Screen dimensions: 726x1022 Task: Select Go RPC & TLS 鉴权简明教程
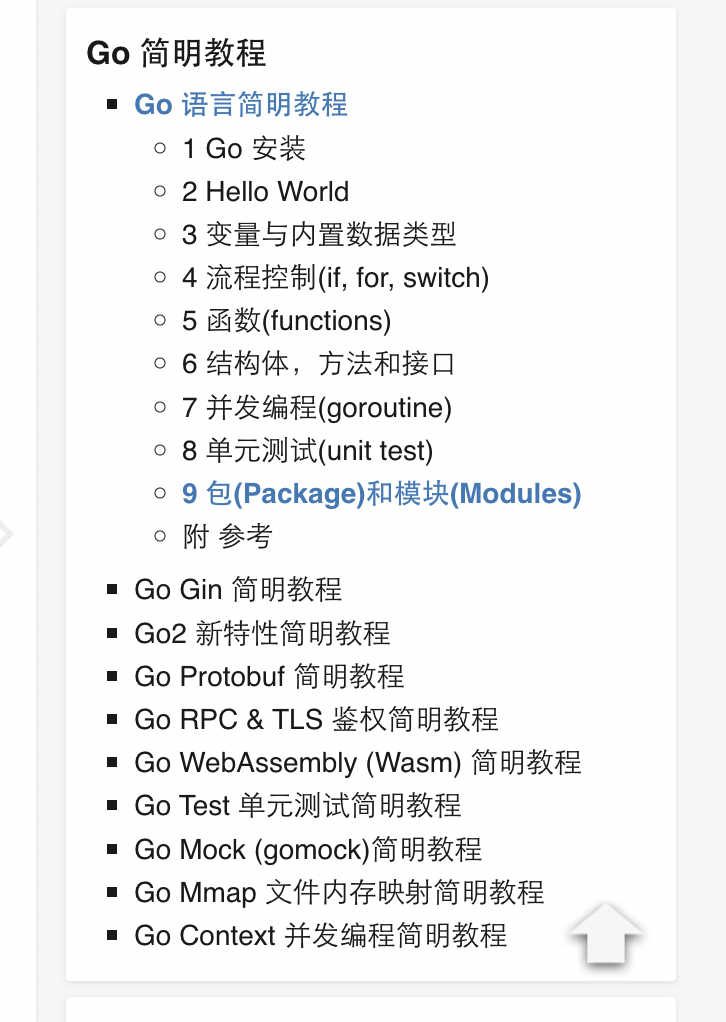tap(316, 720)
